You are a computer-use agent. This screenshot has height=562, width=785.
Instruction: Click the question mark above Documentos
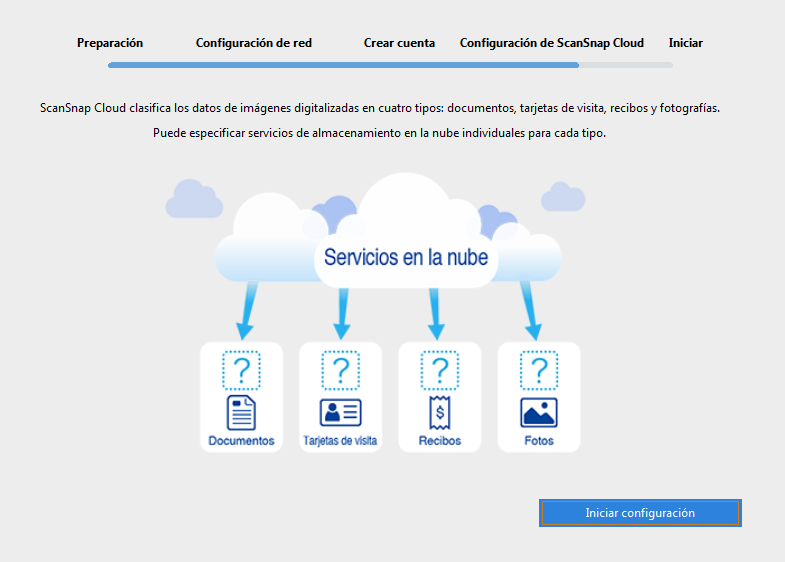(x=241, y=370)
